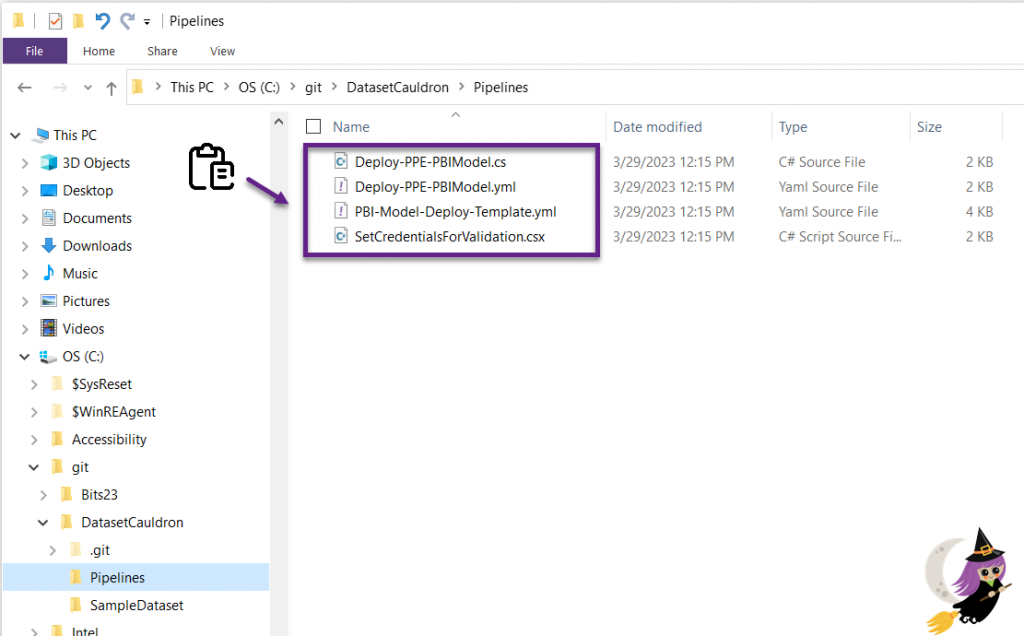Collapse the DatasetCauldron tree node

(43, 523)
